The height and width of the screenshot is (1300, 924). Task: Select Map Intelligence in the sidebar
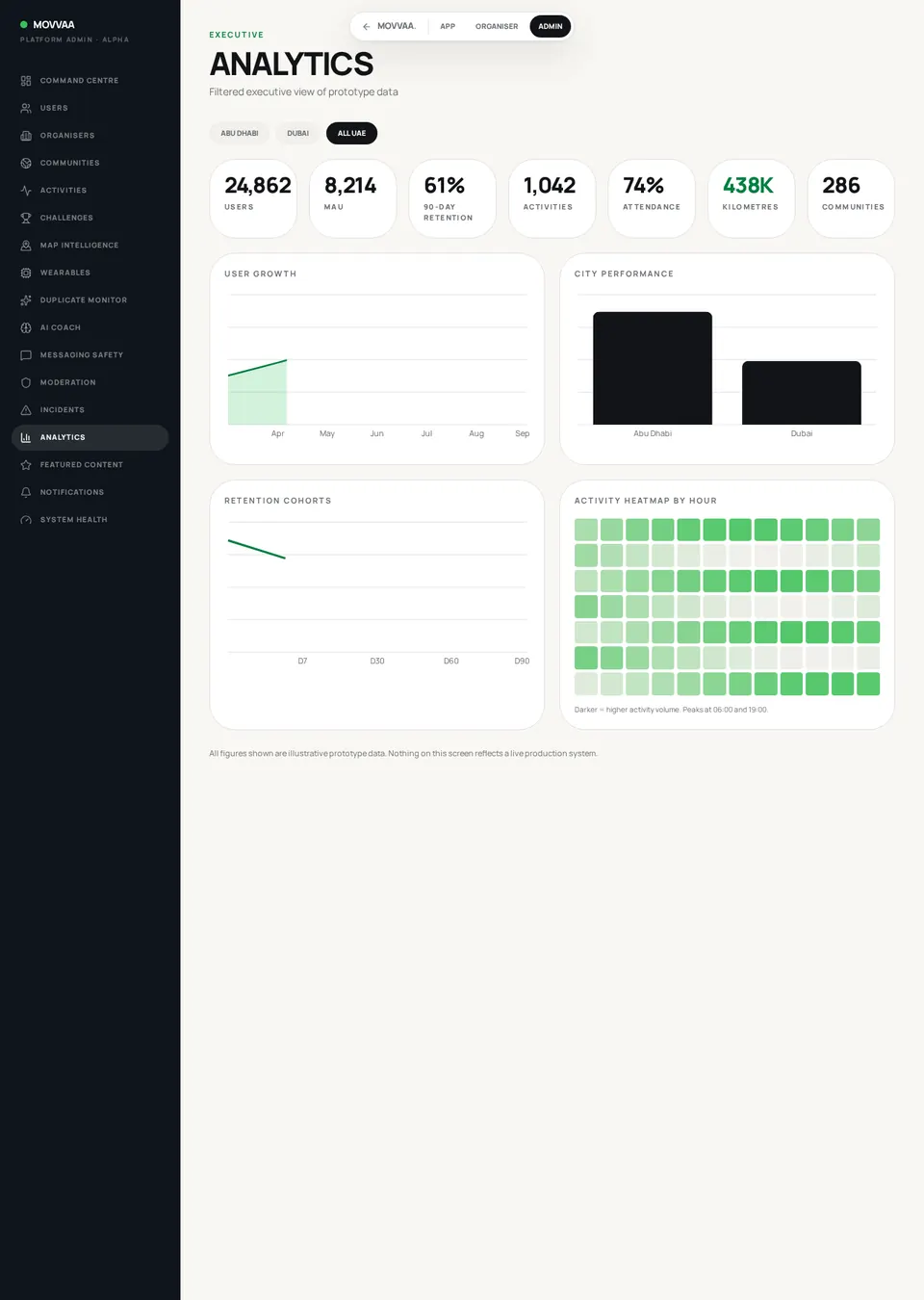[90, 246]
